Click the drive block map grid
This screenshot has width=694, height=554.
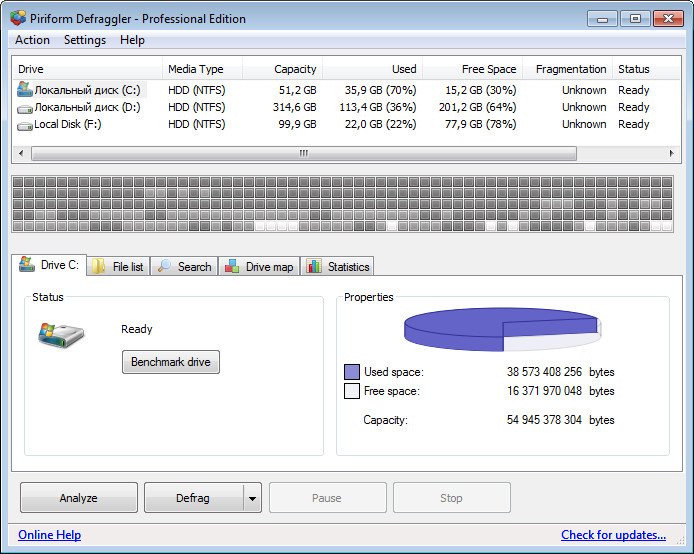point(343,204)
